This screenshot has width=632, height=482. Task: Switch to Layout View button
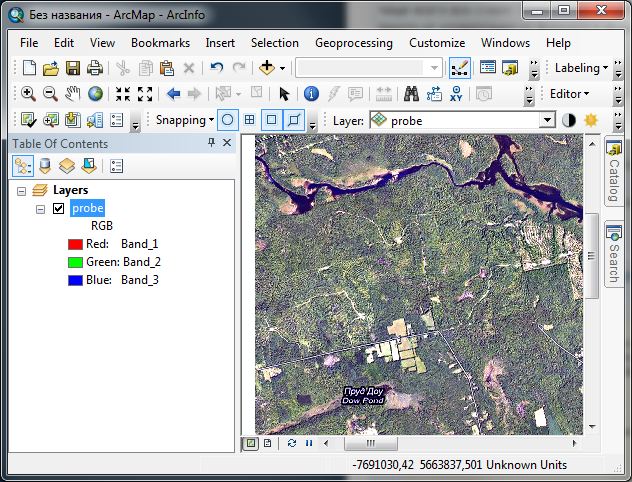(x=269, y=442)
